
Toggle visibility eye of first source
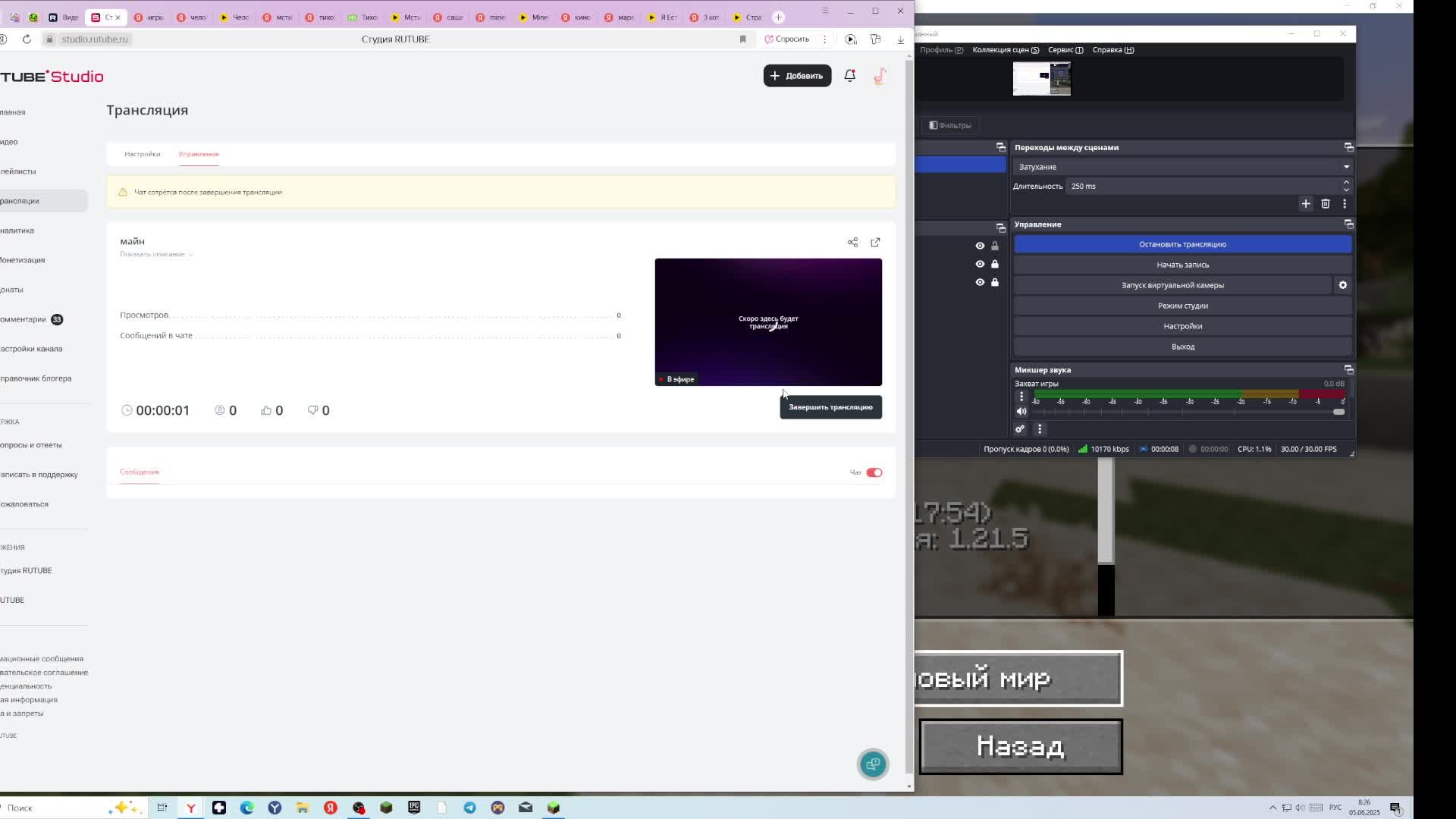point(979,246)
